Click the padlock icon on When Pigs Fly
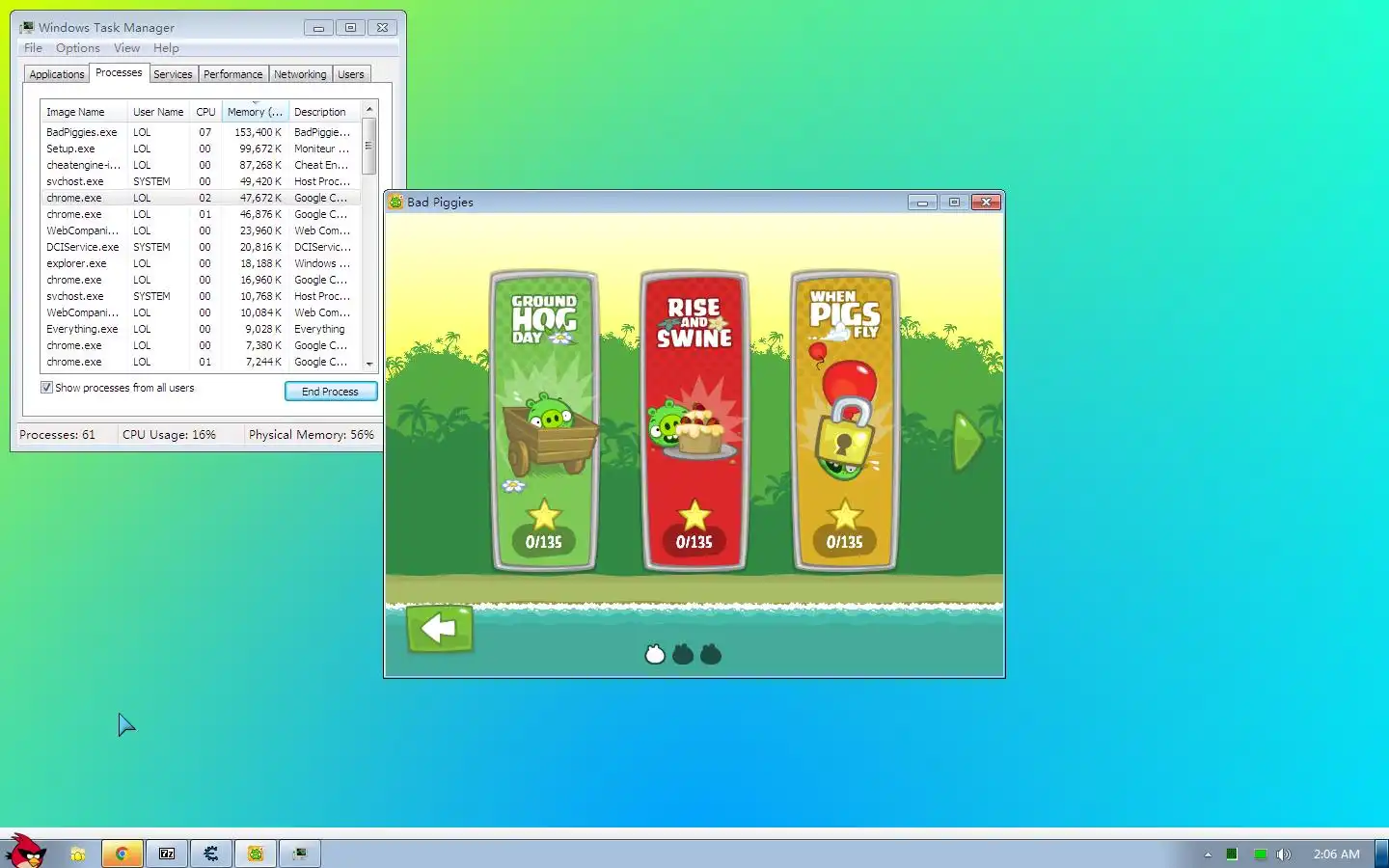The height and width of the screenshot is (868, 1389). click(844, 432)
